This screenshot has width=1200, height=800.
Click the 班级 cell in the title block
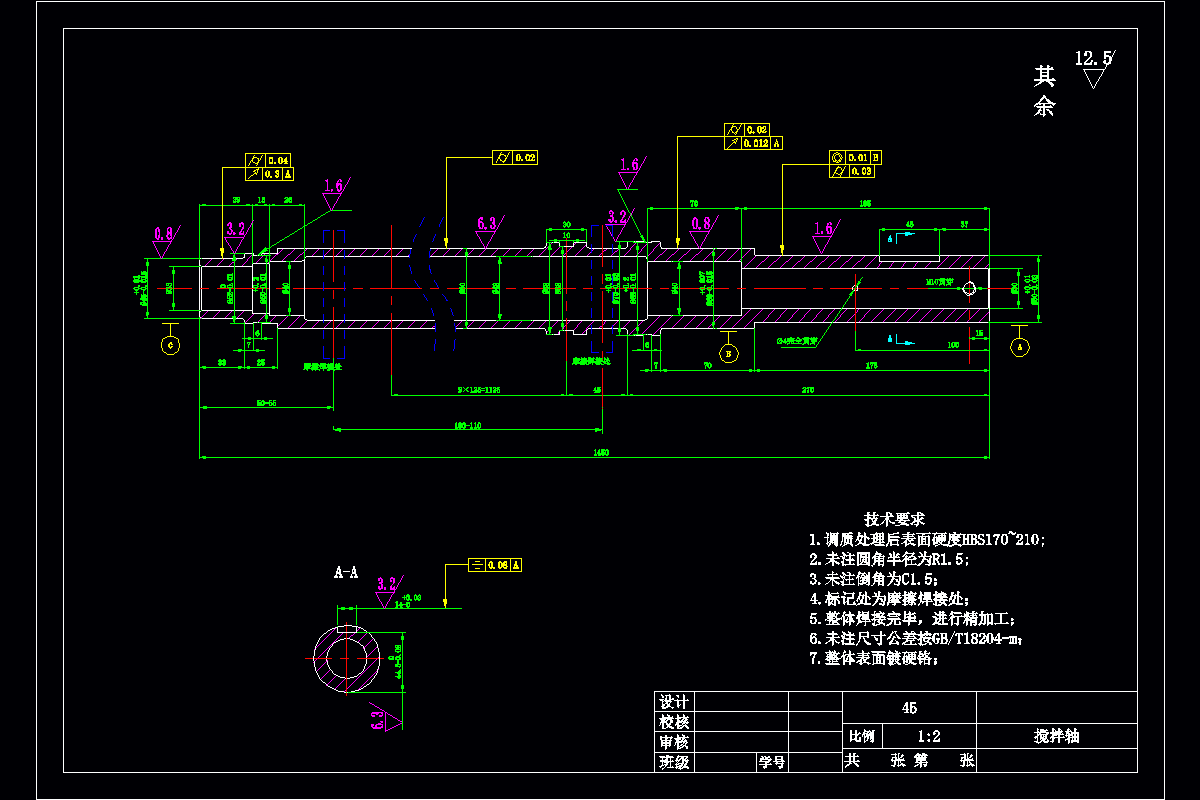[674, 762]
